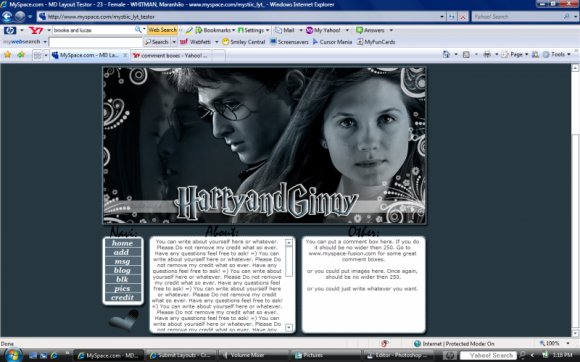
Task: Click the taskbar Yahoo! Search deskbar field
Action: tap(488, 355)
